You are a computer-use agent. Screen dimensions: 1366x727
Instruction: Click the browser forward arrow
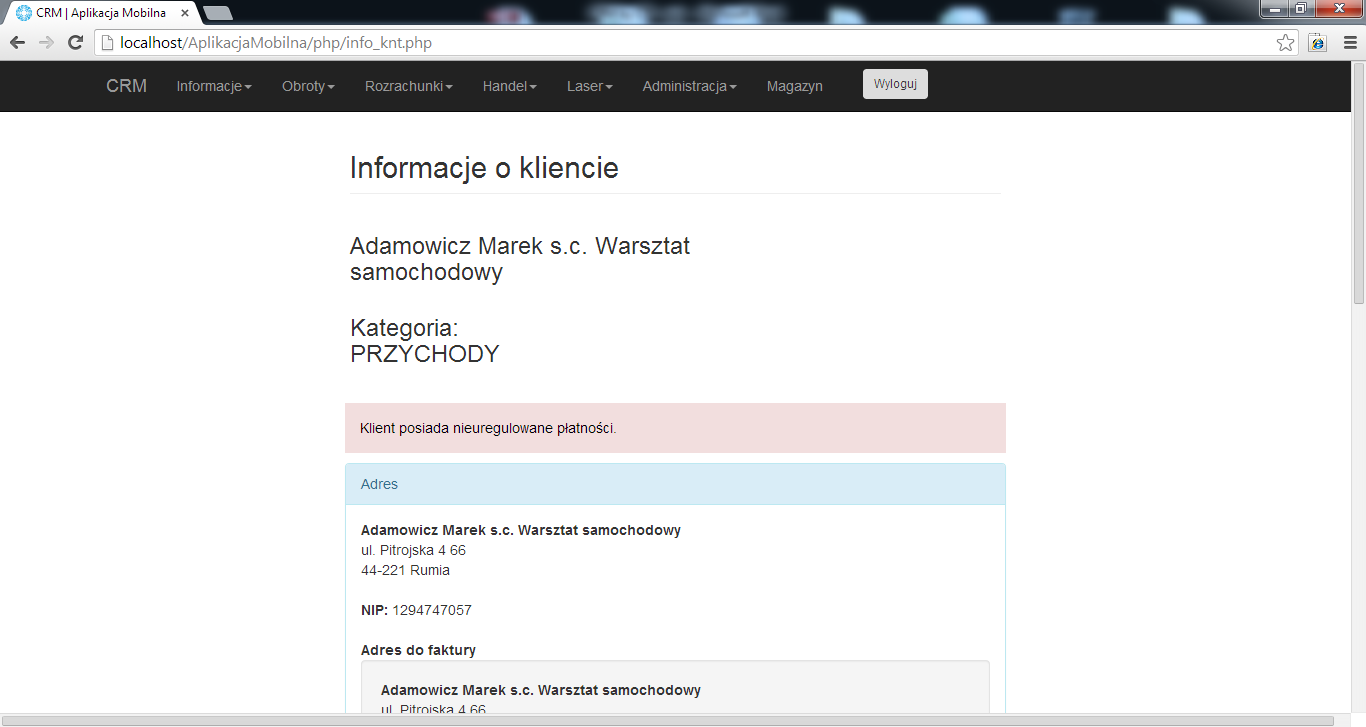(x=46, y=42)
